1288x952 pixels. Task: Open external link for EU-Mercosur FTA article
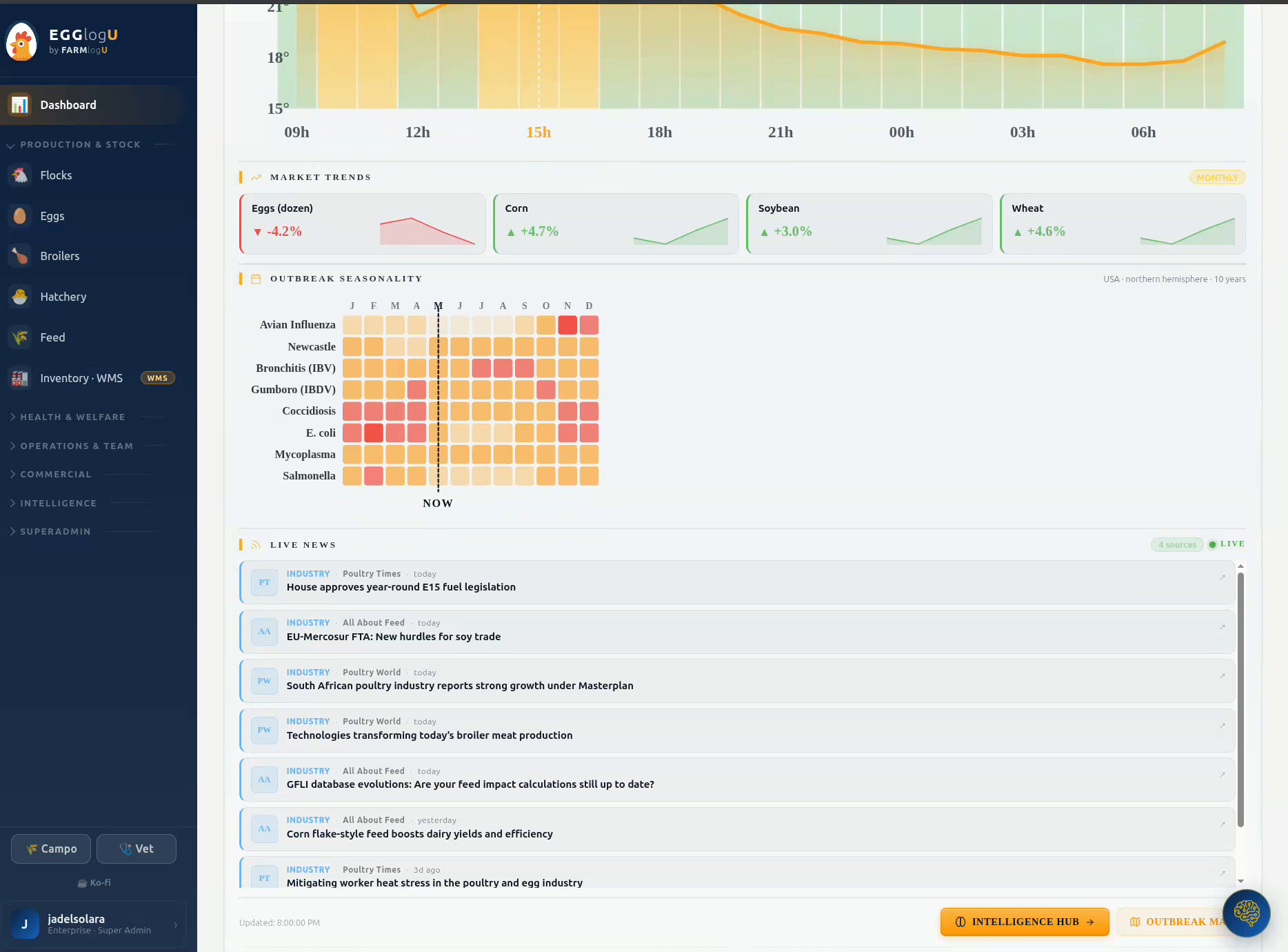pyautogui.click(x=1222, y=627)
